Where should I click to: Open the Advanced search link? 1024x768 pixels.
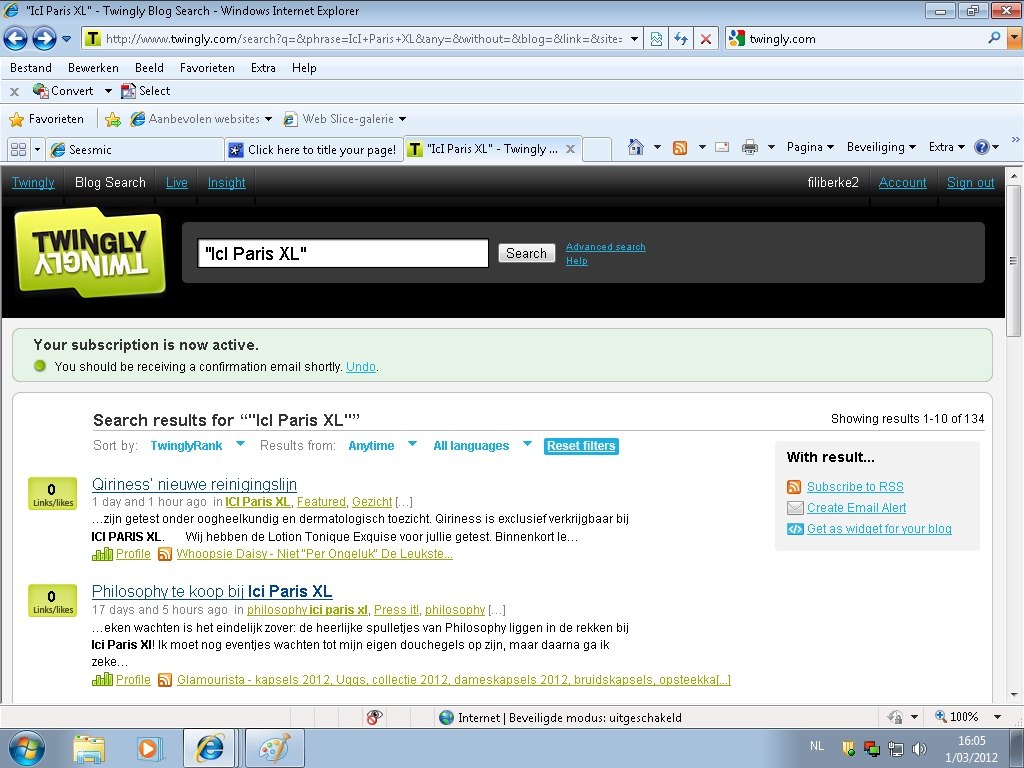[x=605, y=247]
